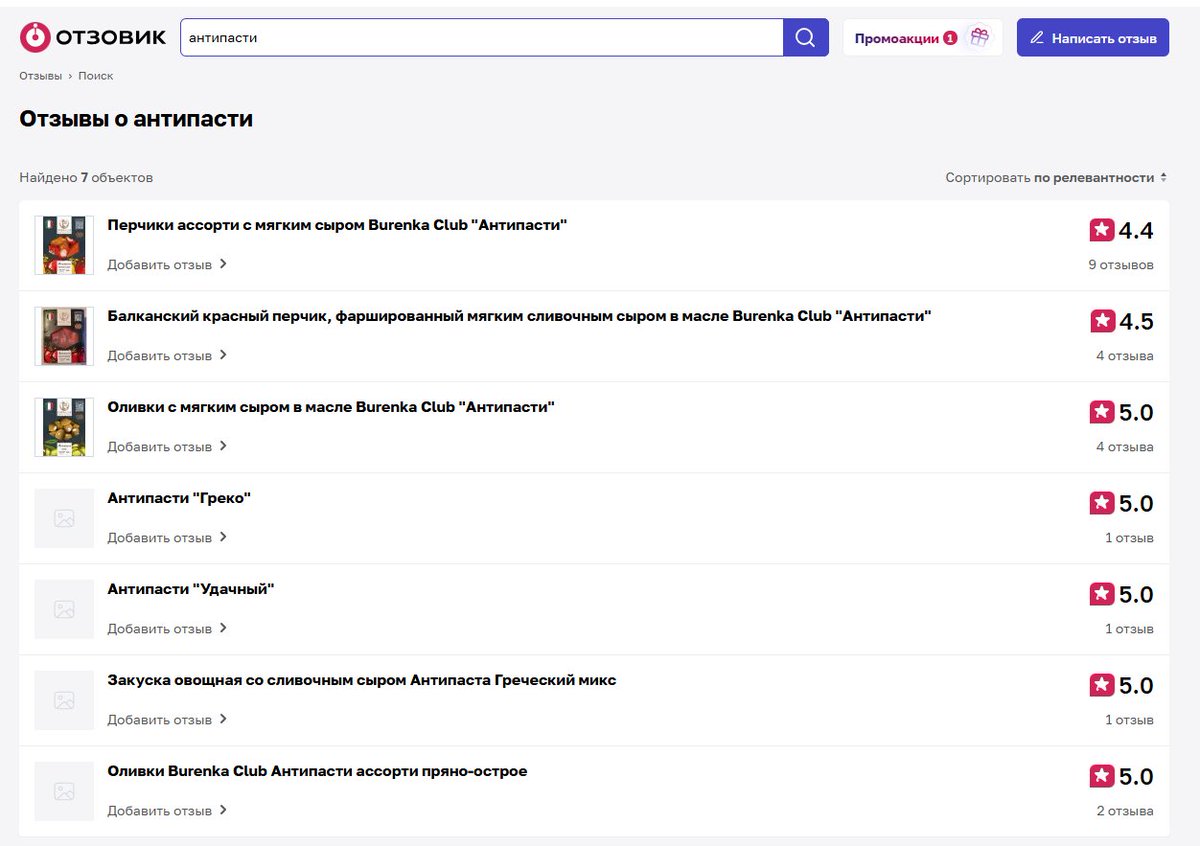
Task: Click "1 отзыв" for Греческий микс
Action: click(x=1129, y=720)
